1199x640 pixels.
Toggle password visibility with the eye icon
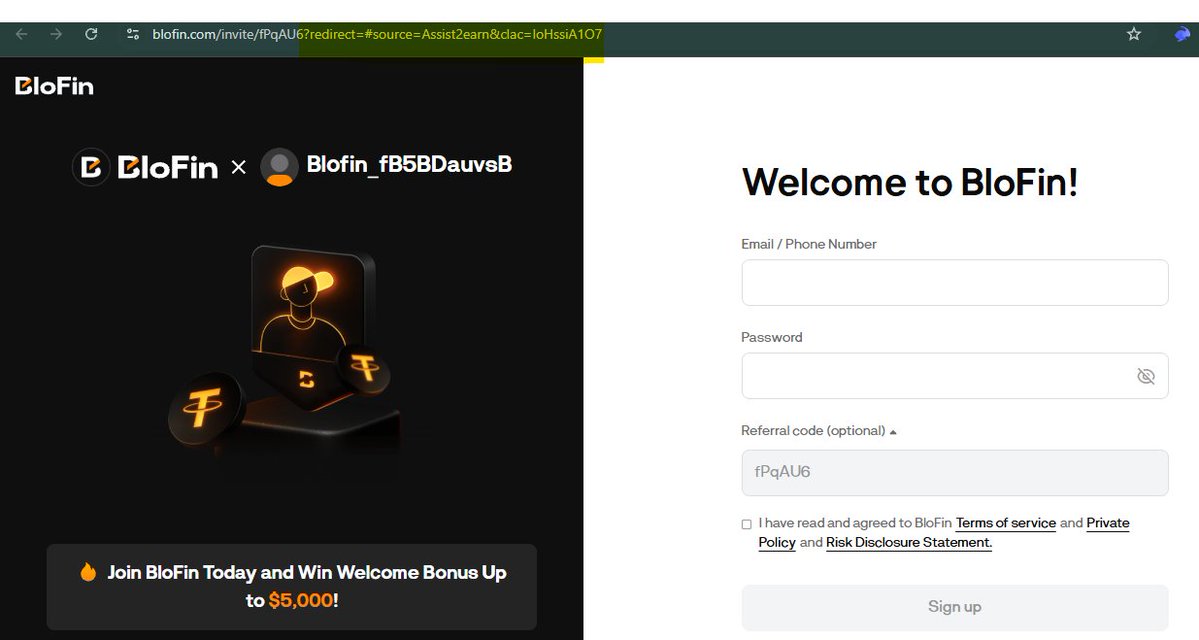[1147, 375]
